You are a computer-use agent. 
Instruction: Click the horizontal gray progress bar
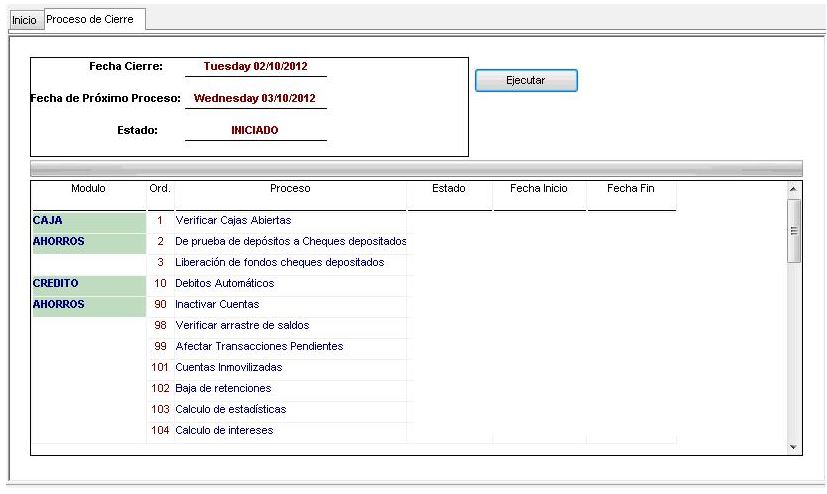(x=416, y=168)
